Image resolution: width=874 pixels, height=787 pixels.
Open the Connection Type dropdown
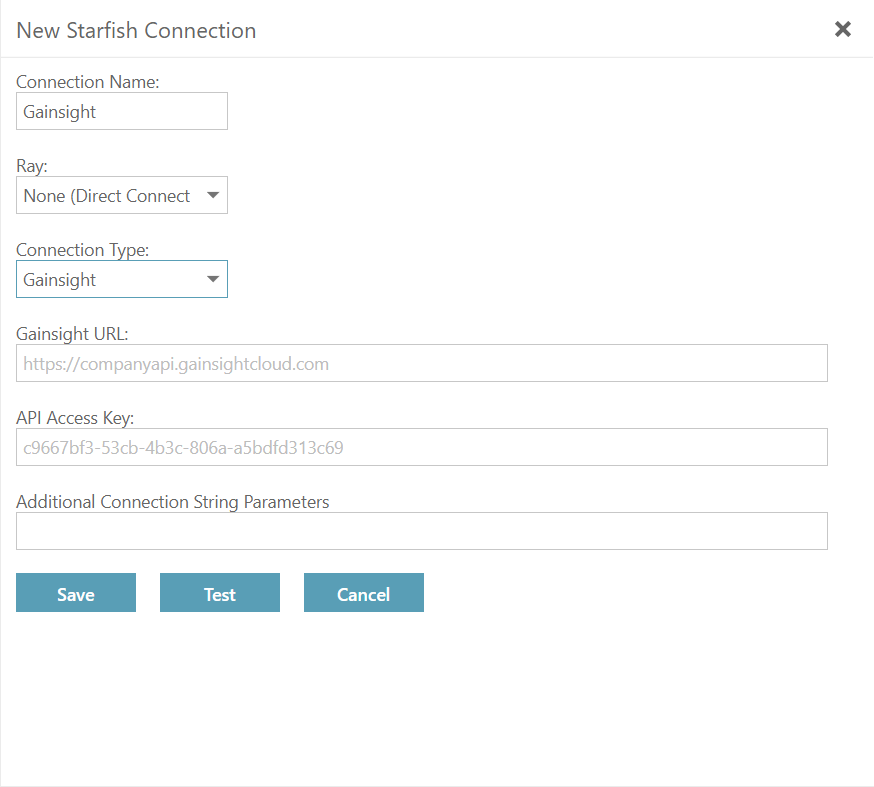(122, 279)
